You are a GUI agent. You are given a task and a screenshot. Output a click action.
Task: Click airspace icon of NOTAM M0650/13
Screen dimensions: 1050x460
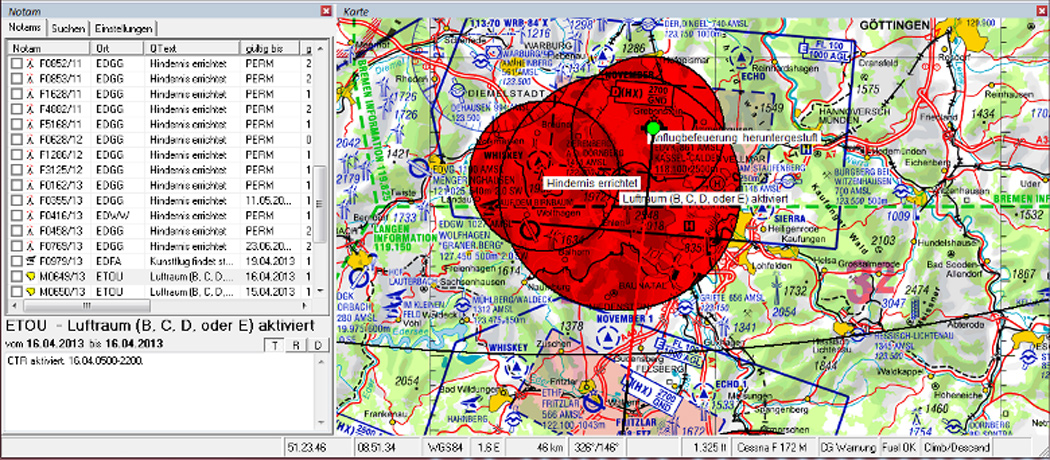(31, 290)
